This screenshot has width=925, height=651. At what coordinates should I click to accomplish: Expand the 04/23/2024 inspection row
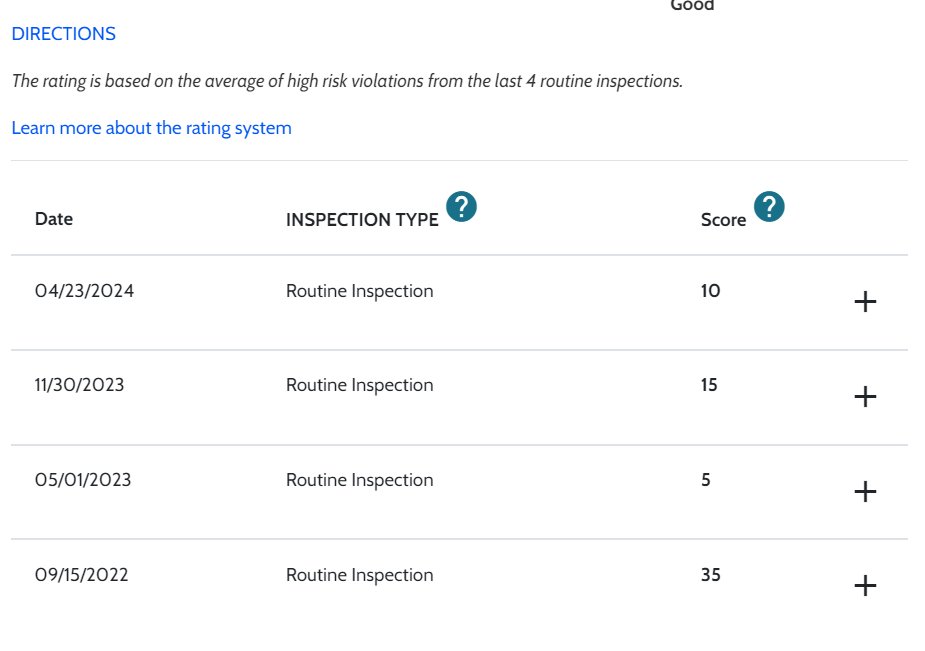[x=865, y=302]
